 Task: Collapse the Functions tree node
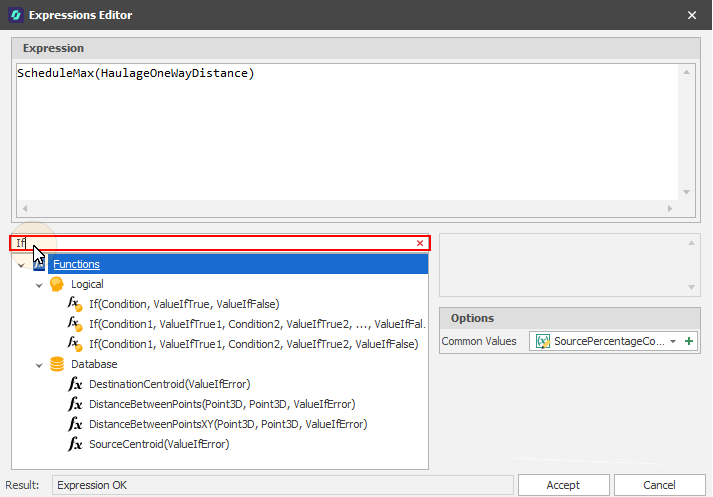(x=21, y=265)
